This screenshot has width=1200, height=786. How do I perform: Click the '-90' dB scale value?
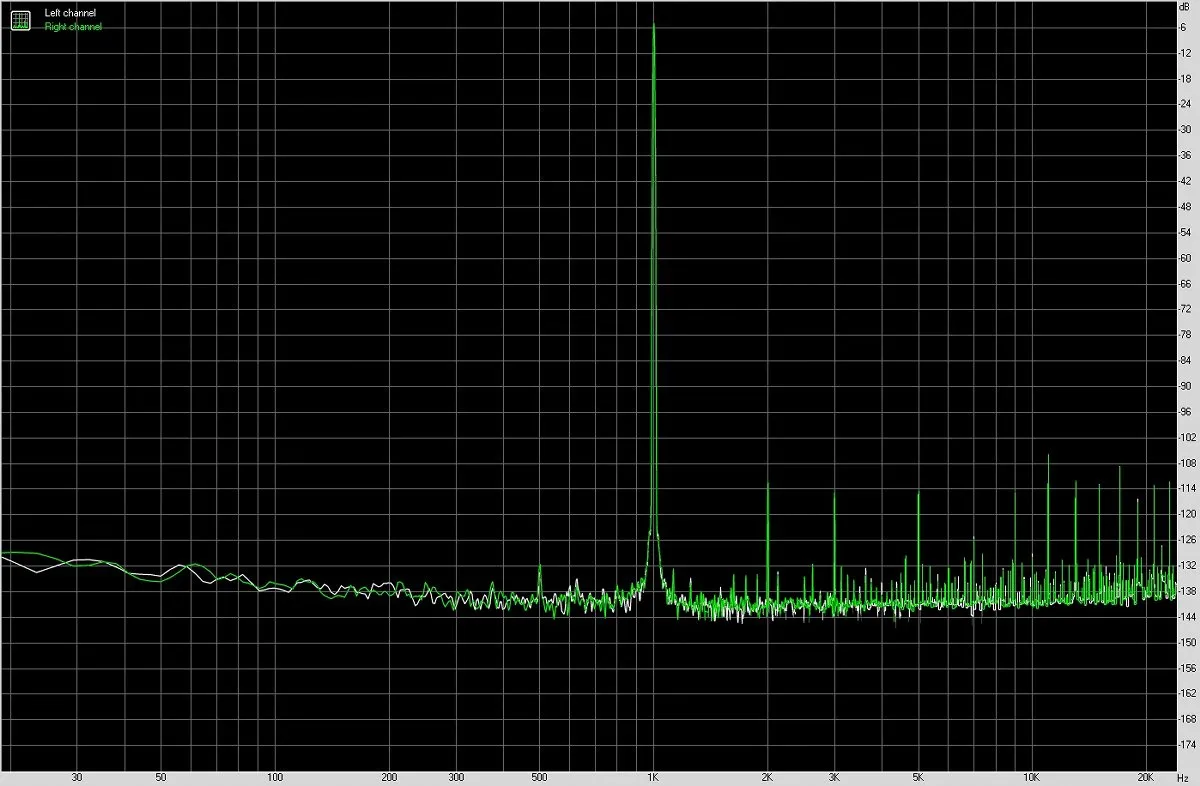click(x=1187, y=386)
